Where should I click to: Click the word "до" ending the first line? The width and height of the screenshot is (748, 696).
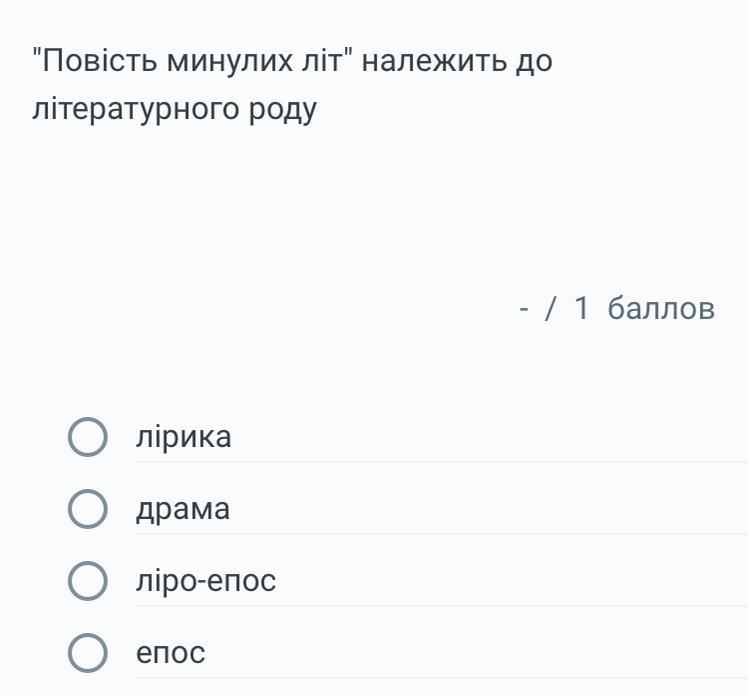(x=533, y=62)
